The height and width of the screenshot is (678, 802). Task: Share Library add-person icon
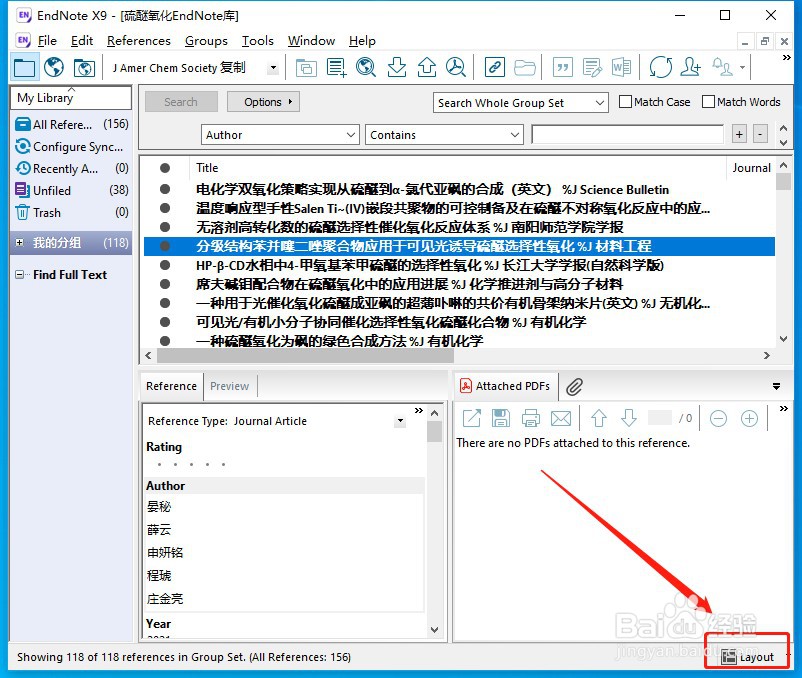(x=690, y=67)
